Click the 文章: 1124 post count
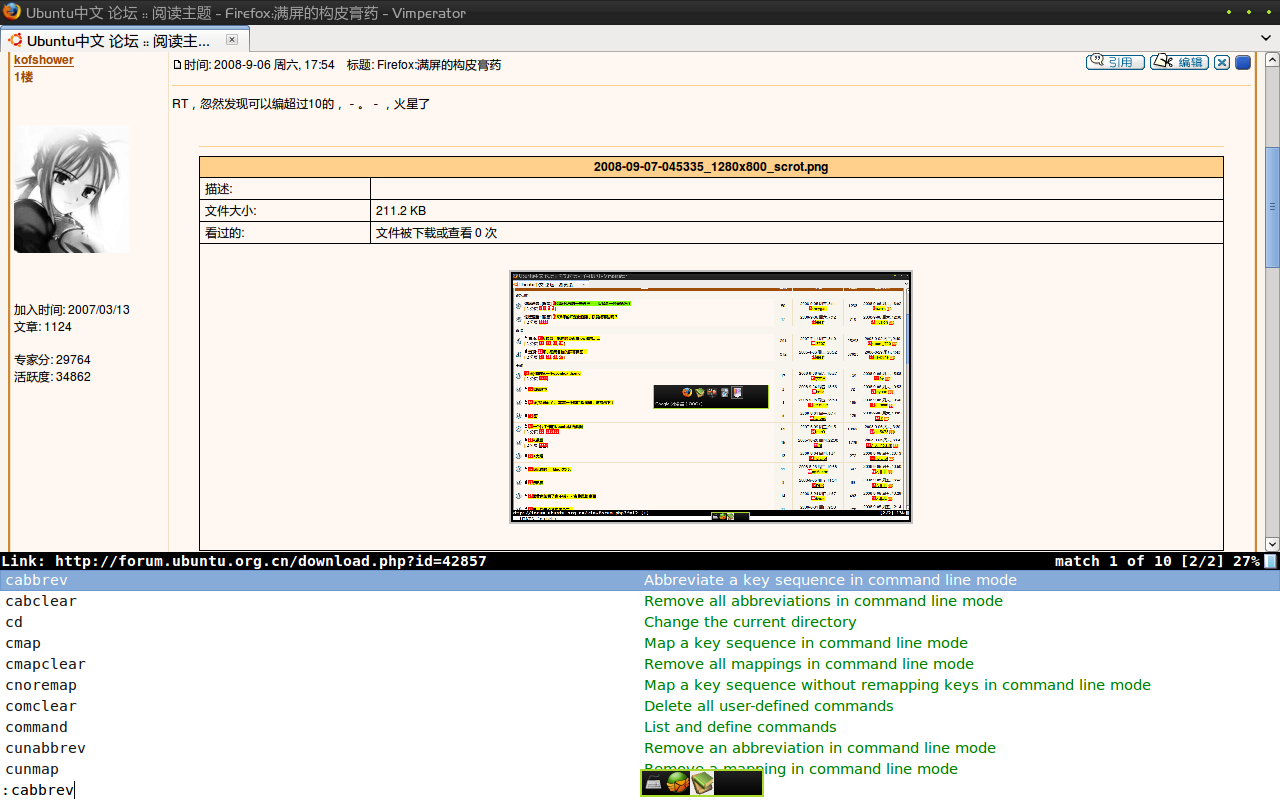 43,327
